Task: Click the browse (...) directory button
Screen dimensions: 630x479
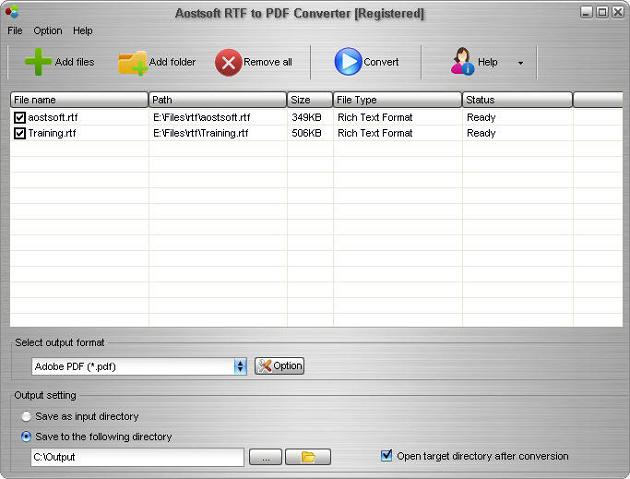Action: tap(265, 457)
